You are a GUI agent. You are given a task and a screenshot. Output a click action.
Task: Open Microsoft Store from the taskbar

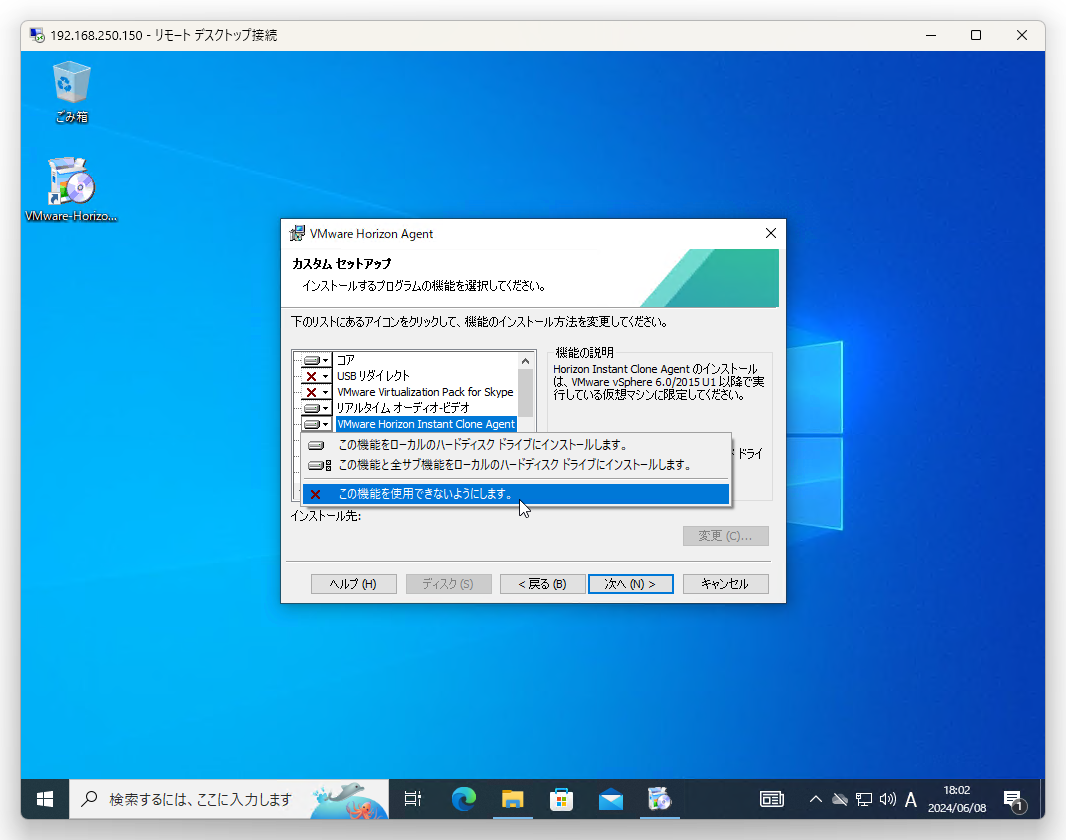(562, 799)
